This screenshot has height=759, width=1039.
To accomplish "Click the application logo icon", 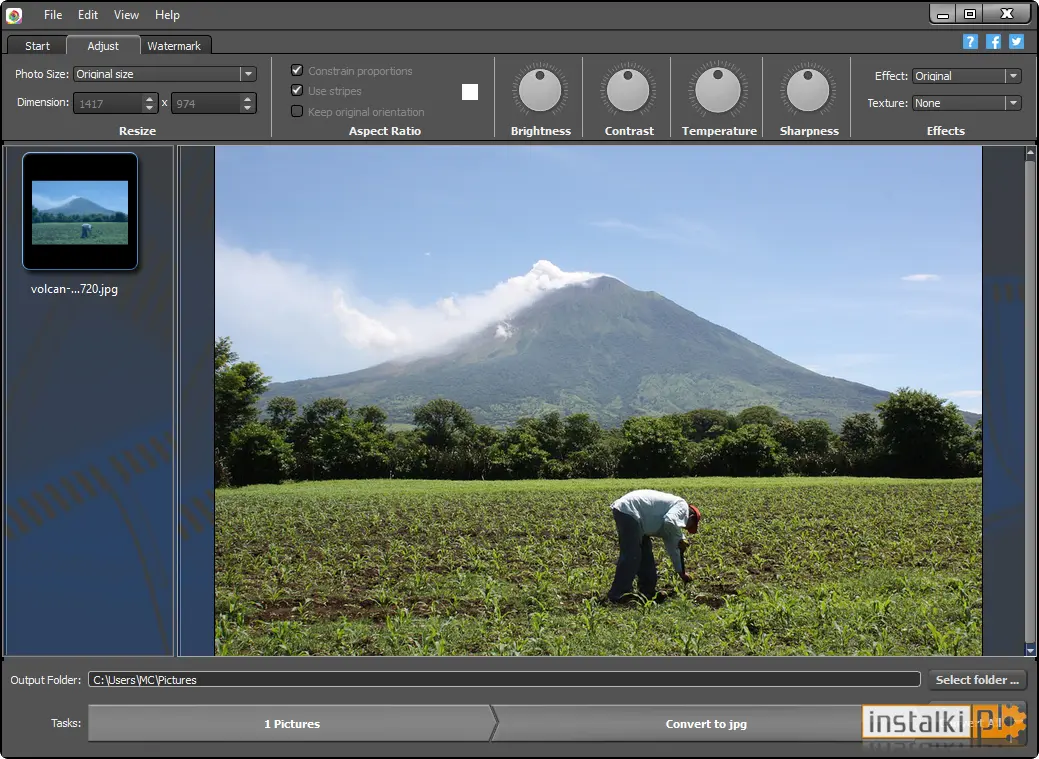I will pyautogui.click(x=14, y=15).
